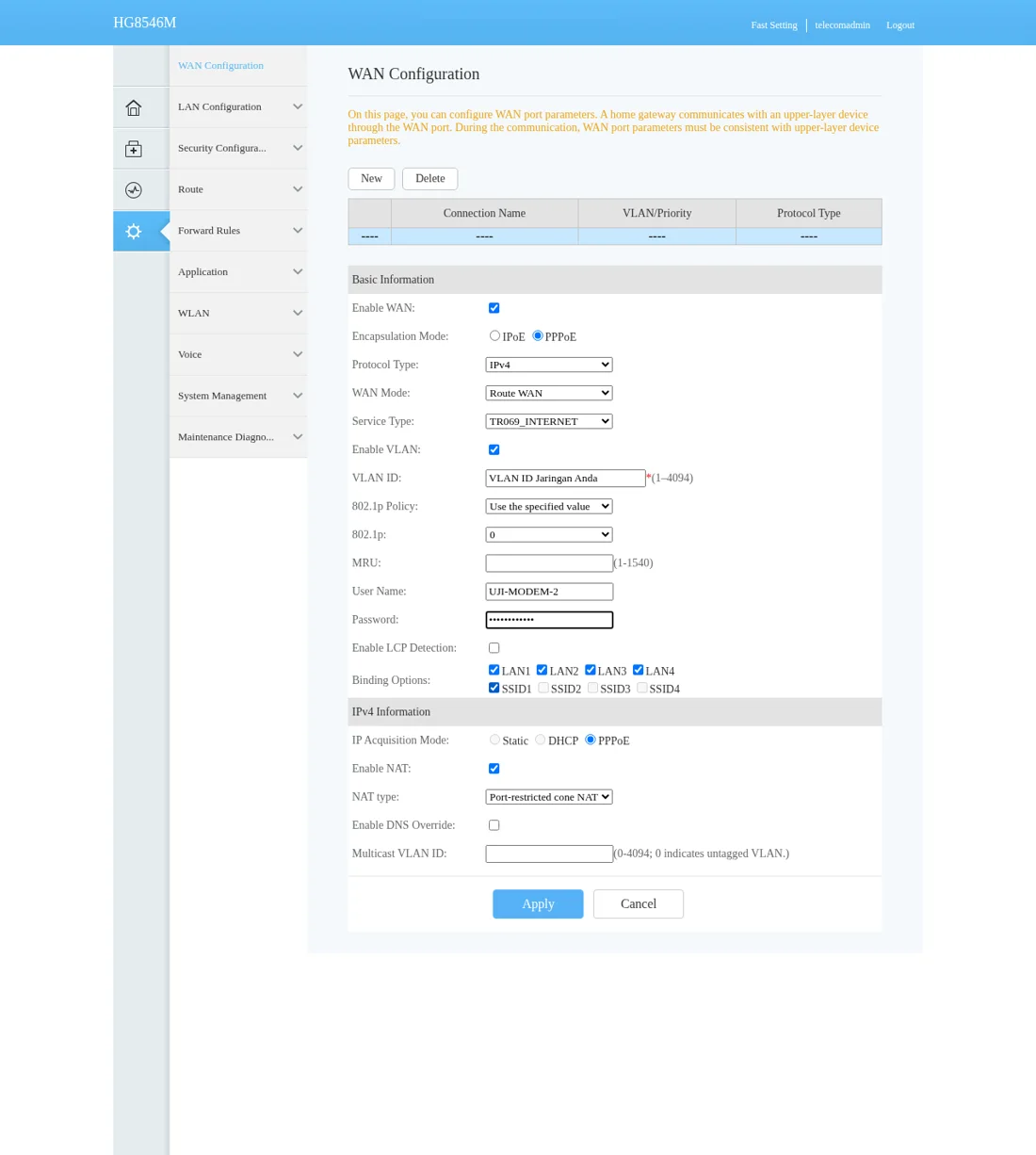Uncheck the LAN4 binding option
This screenshot has width=1036, height=1155.
(638, 670)
